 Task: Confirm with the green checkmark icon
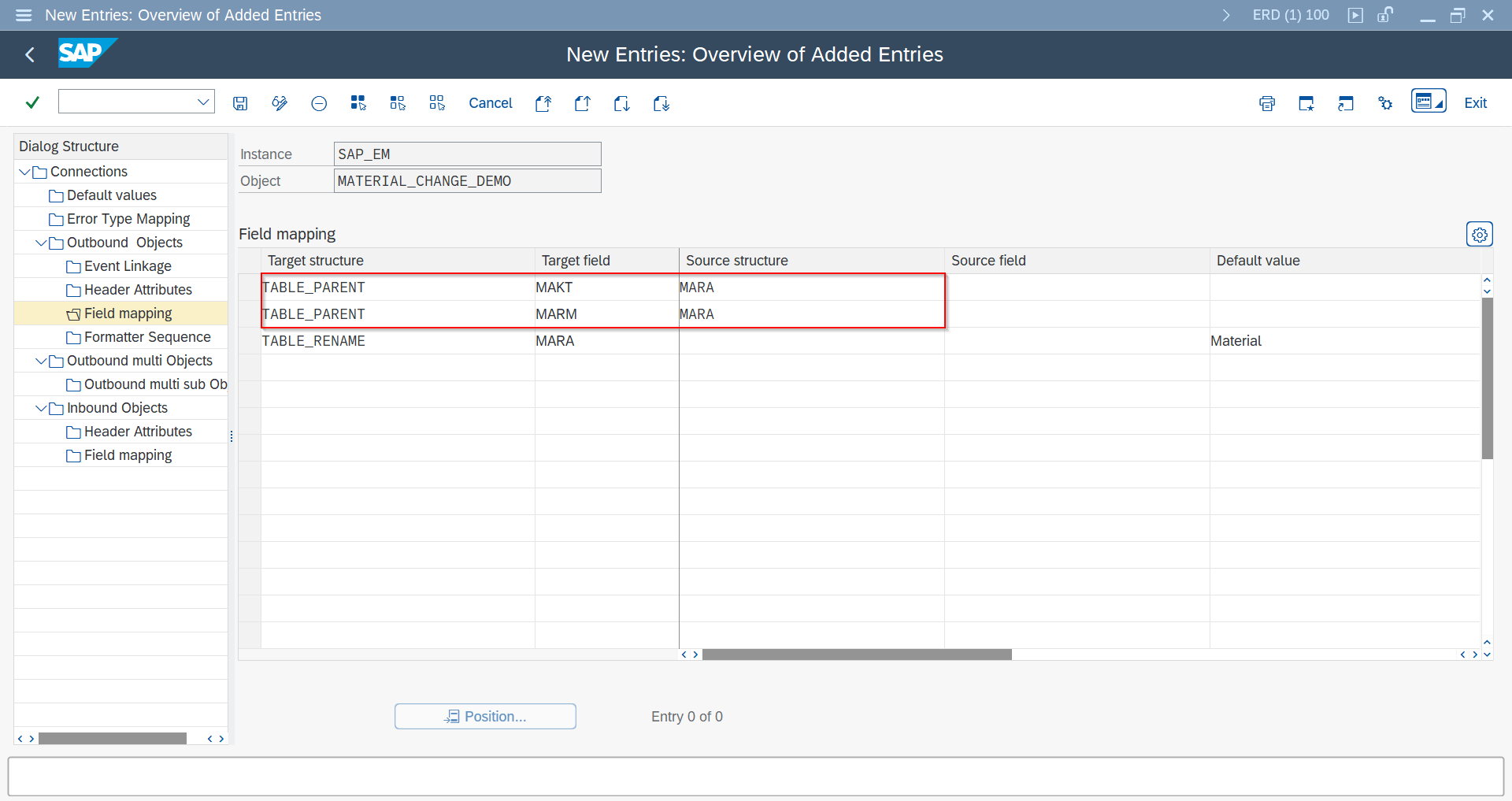click(x=32, y=102)
